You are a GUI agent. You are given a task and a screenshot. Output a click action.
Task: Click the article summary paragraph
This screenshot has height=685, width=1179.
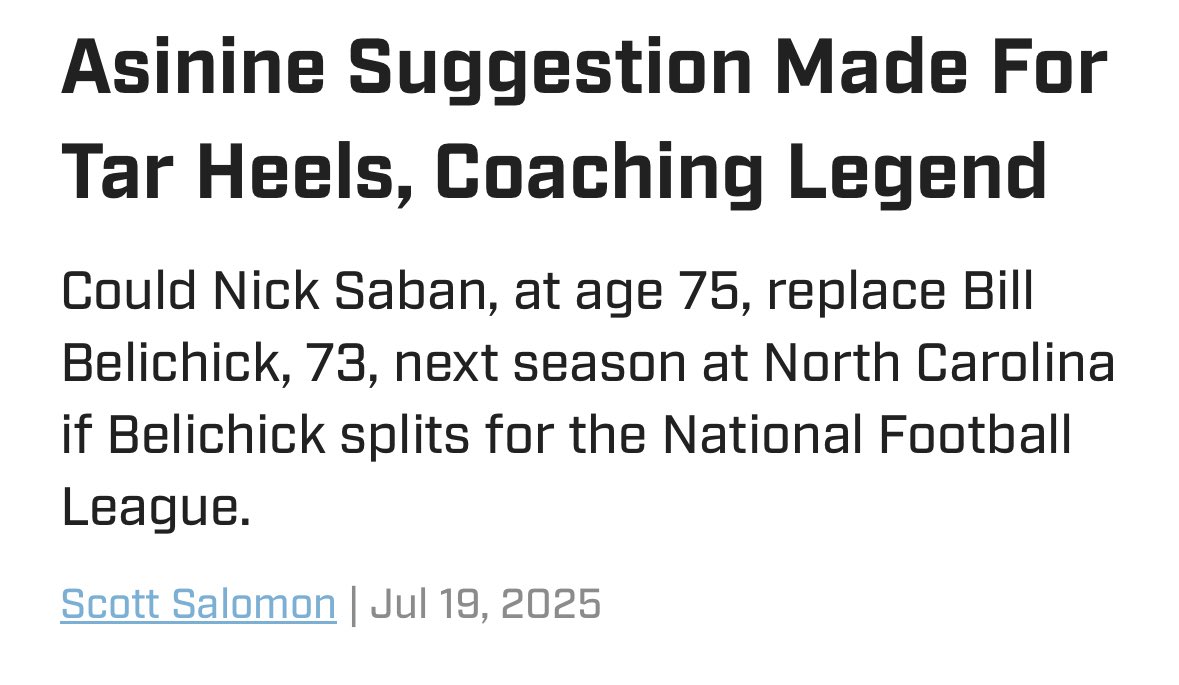[x=588, y=400]
